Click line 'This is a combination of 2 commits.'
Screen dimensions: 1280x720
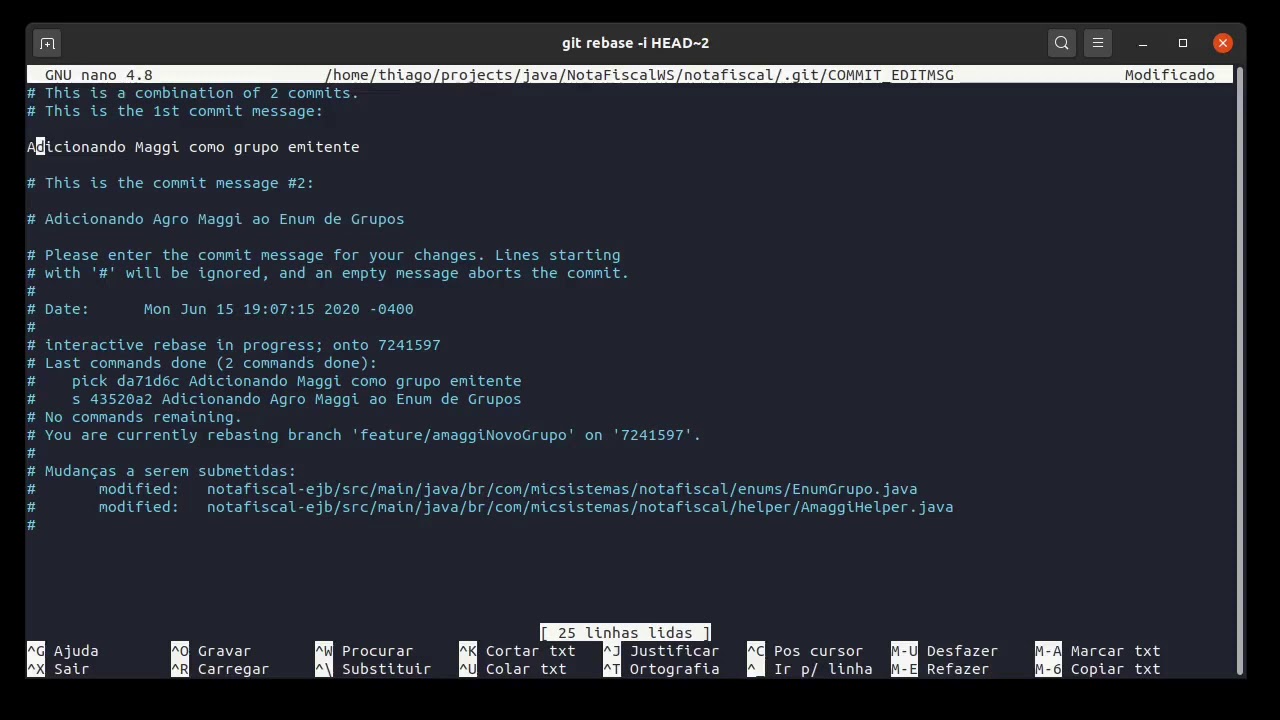(193, 93)
